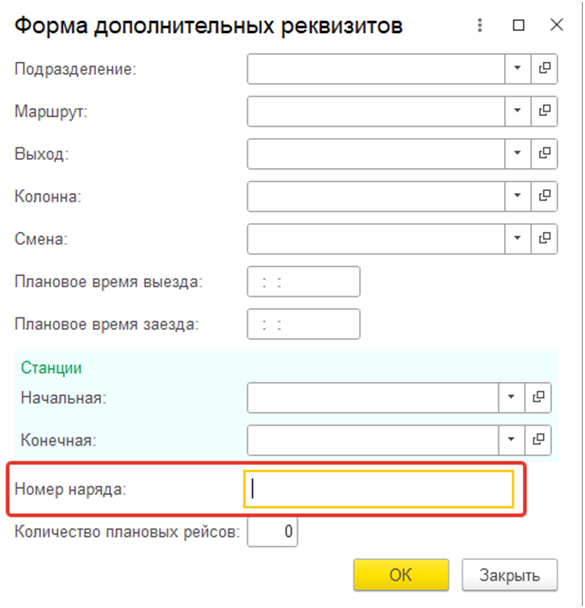
Task: Focus the Номер наряда input field
Action: coord(378,489)
